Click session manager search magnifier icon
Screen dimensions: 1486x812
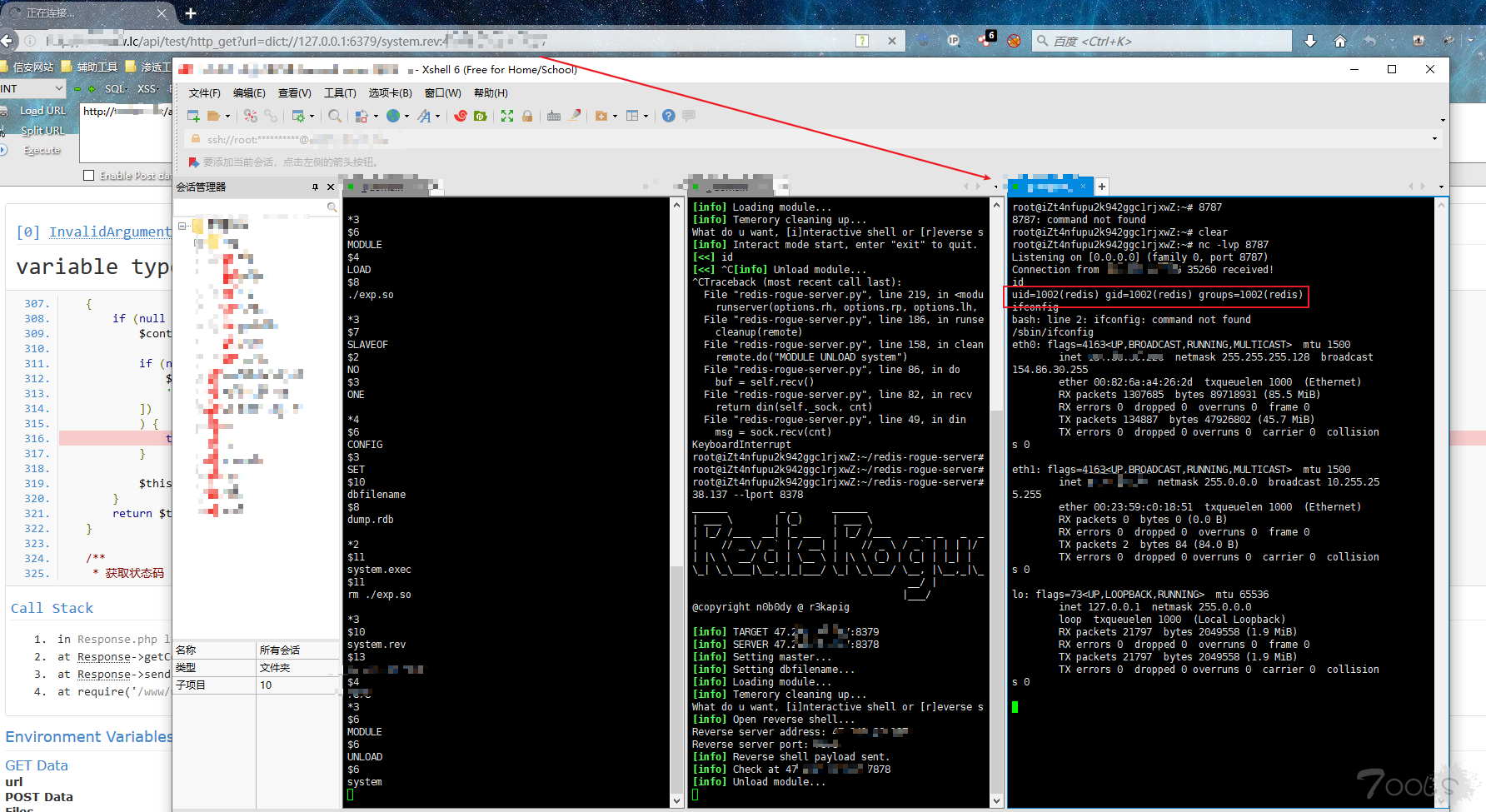(x=332, y=207)
